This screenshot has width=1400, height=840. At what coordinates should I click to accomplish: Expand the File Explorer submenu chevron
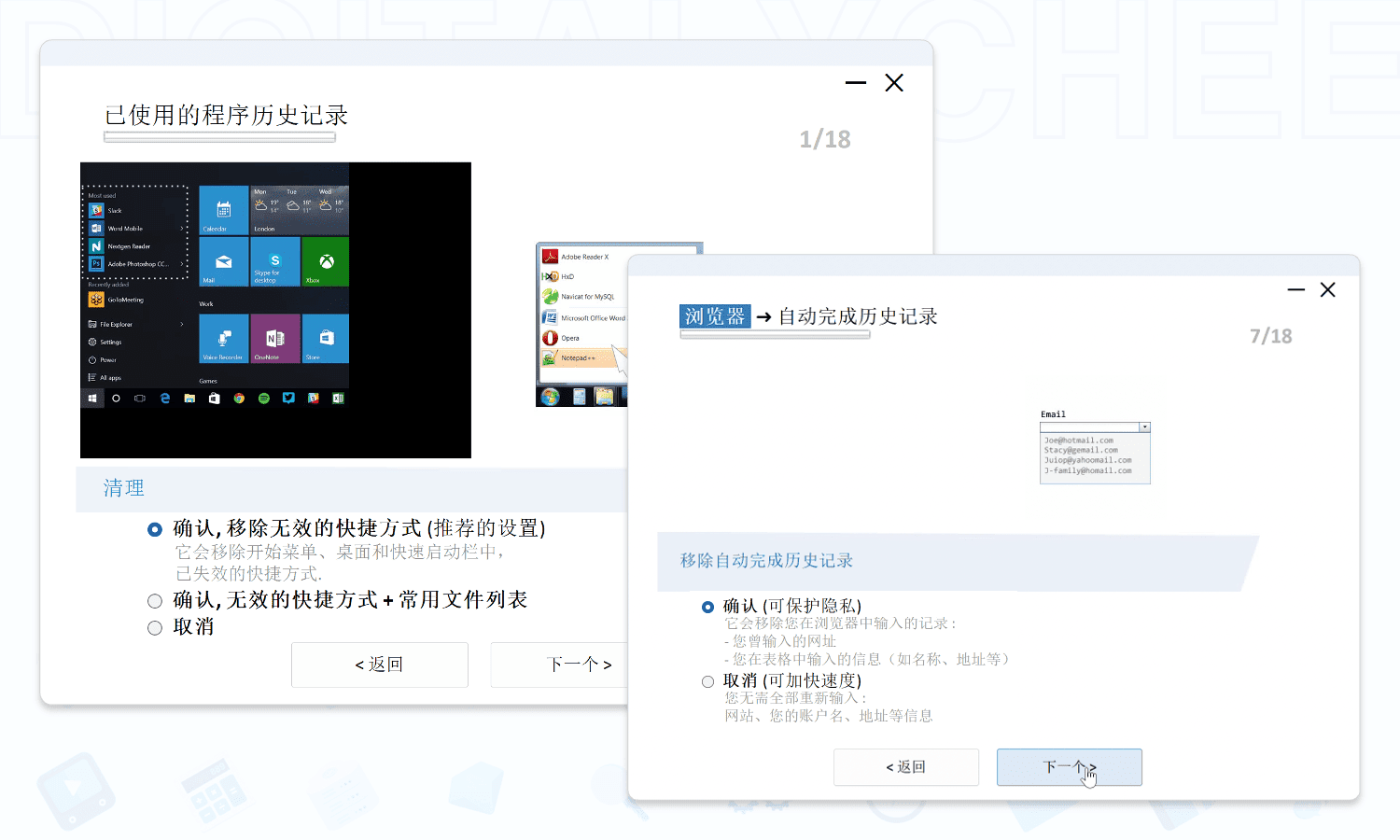pyautogui.click(x=182, y=324)
